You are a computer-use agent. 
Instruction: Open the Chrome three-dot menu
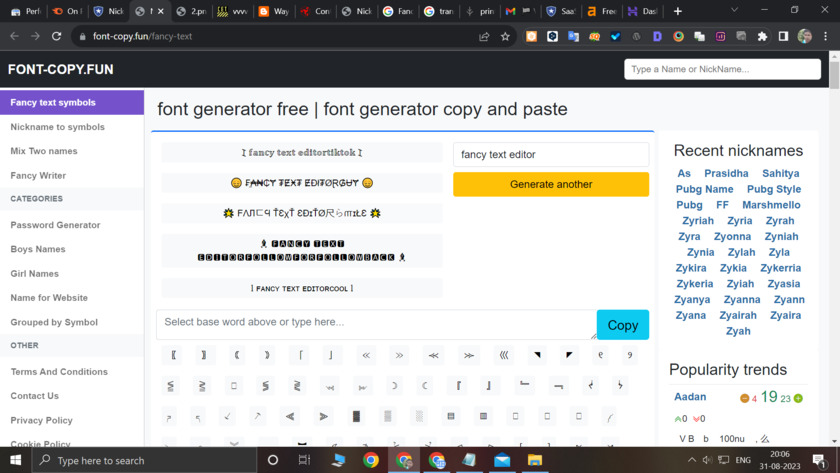826,36
